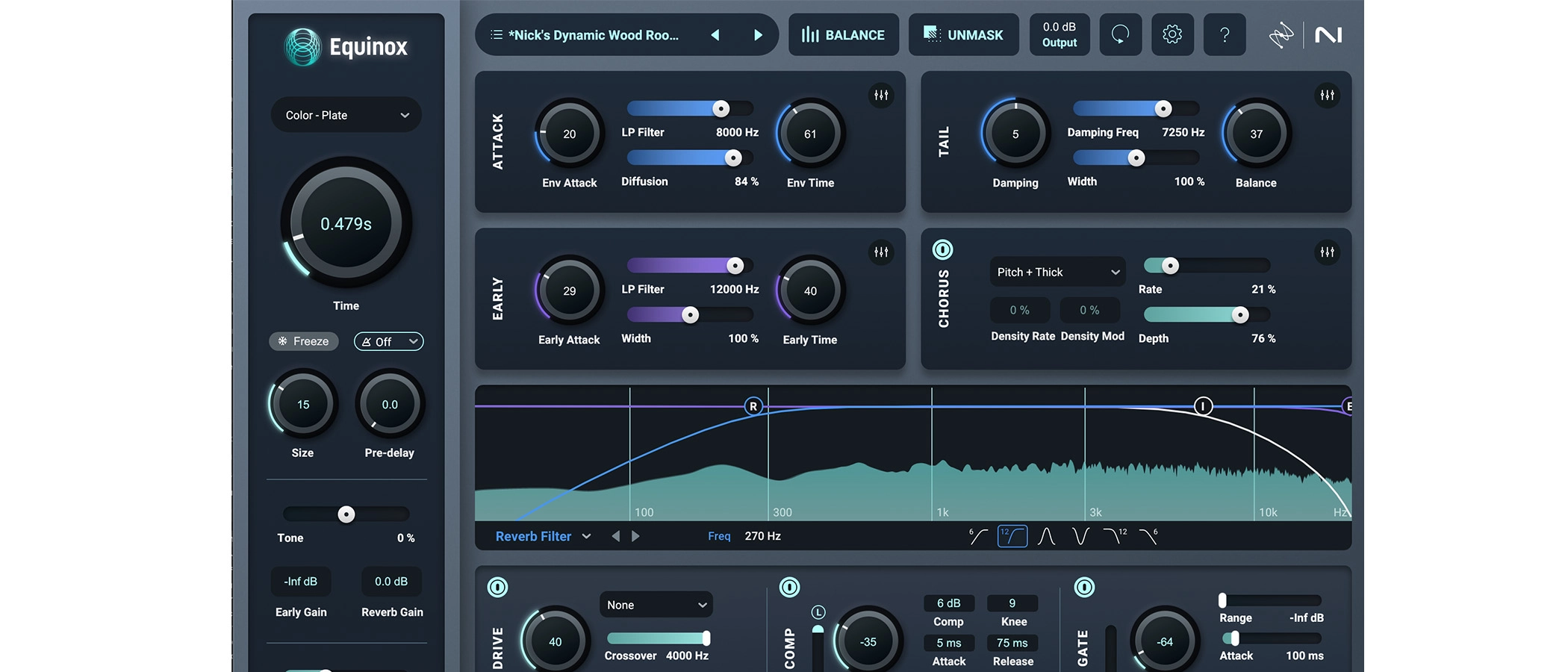Open Attack panel advanced sliders icon
The height and width of the screenshot is (672, 1568).
pos(881,96)
